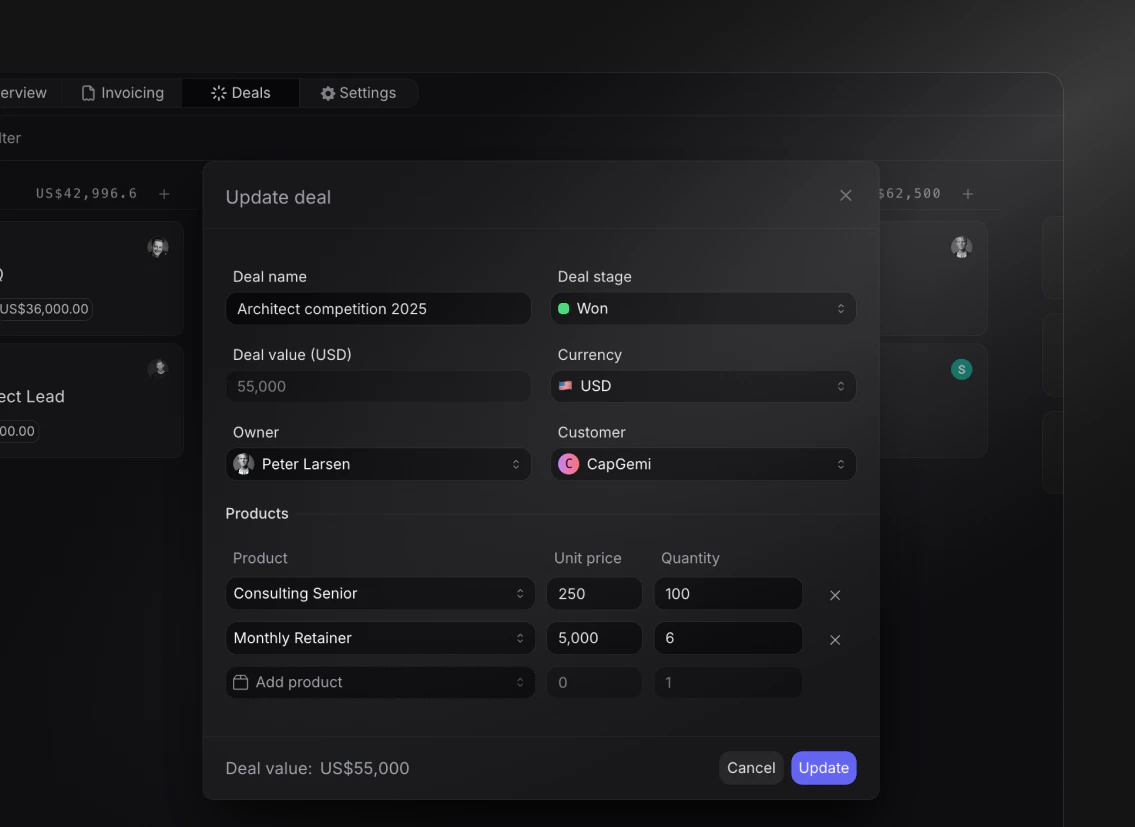
Task: Click Peter Larsen's avatar in Owner field
Action: pyautogui.click(x=243, y=464)
